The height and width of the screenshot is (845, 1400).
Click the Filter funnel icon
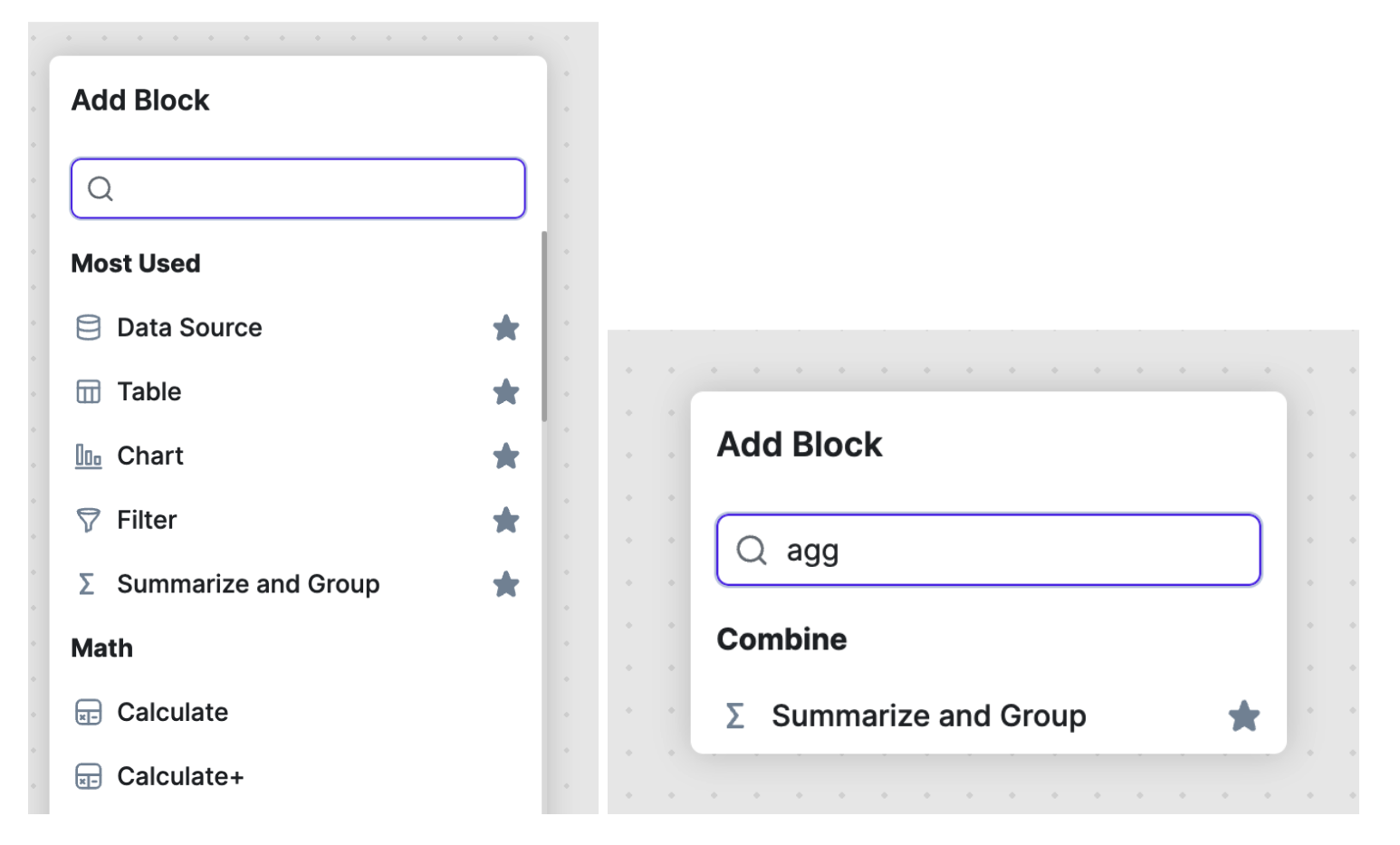click(x=88, y=520)
